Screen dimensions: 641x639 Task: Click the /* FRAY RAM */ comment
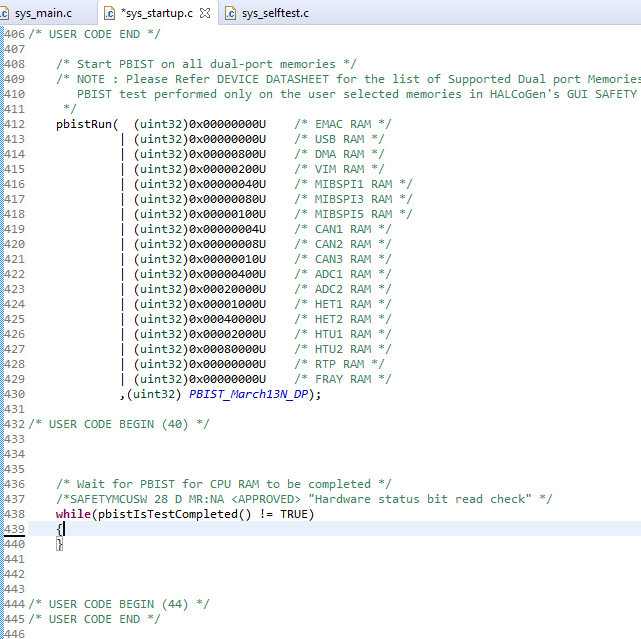click(x=343, y=379)
